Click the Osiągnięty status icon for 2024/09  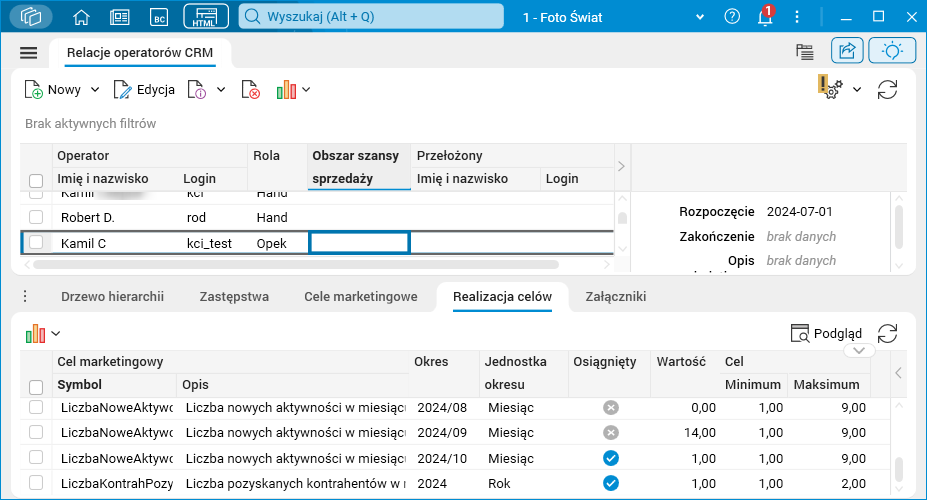point(611,433)
